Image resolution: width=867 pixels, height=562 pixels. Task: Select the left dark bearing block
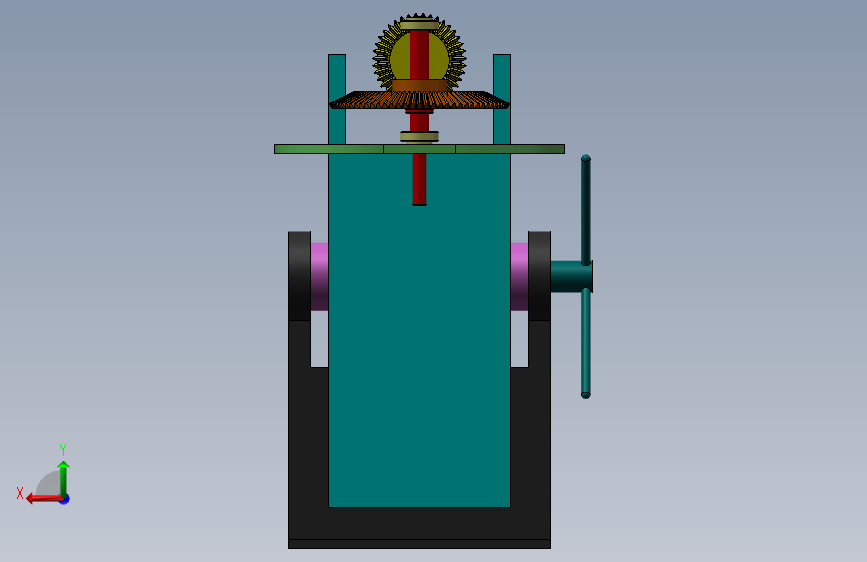pos(299,276)
